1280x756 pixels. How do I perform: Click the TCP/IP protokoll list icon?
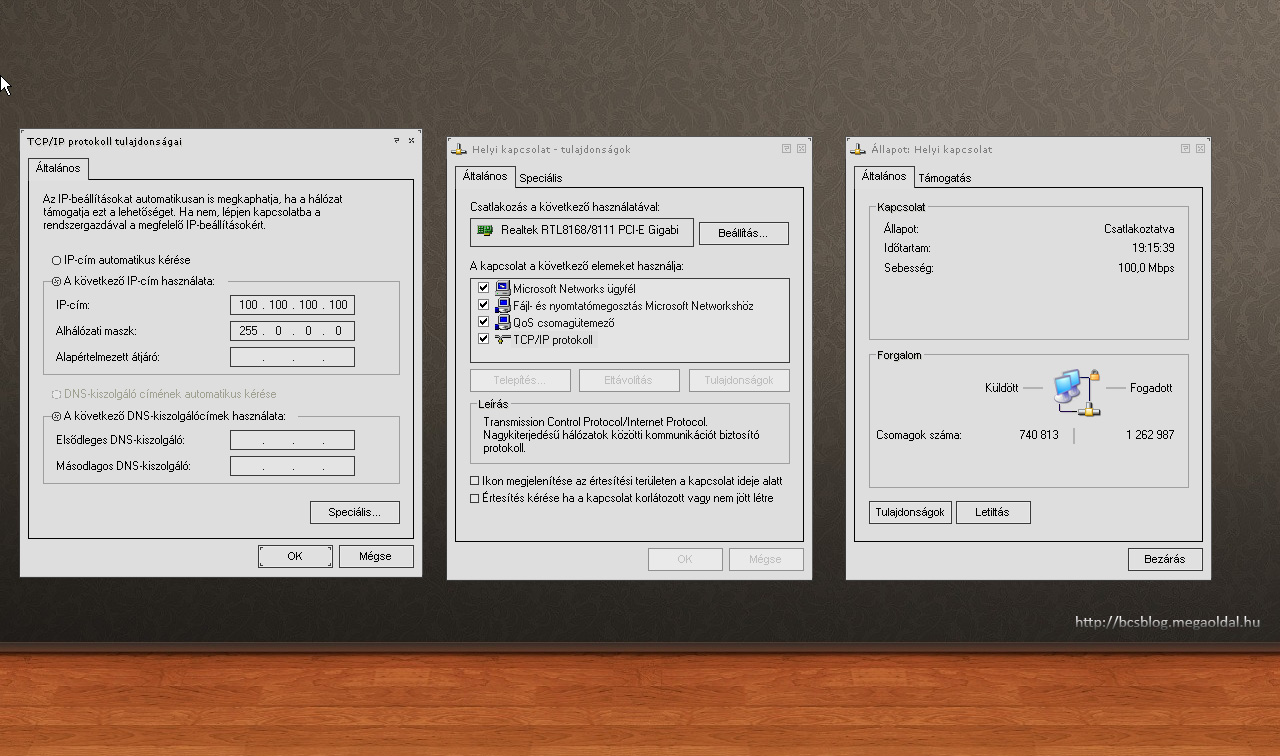(x=502, y=340)
